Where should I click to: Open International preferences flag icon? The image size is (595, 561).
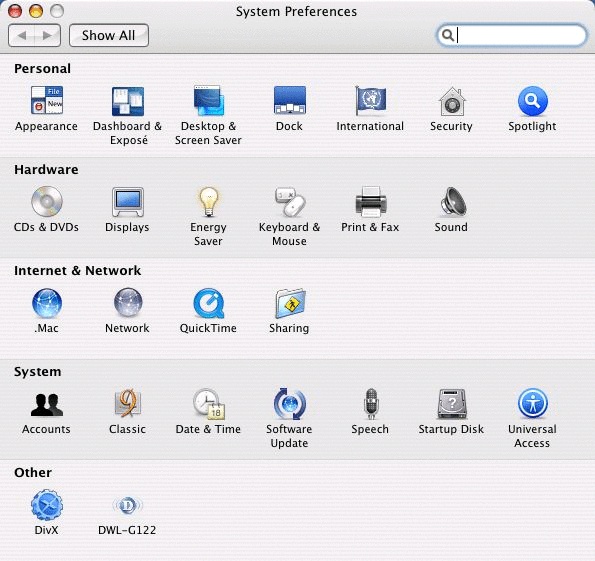pos(370,101)
